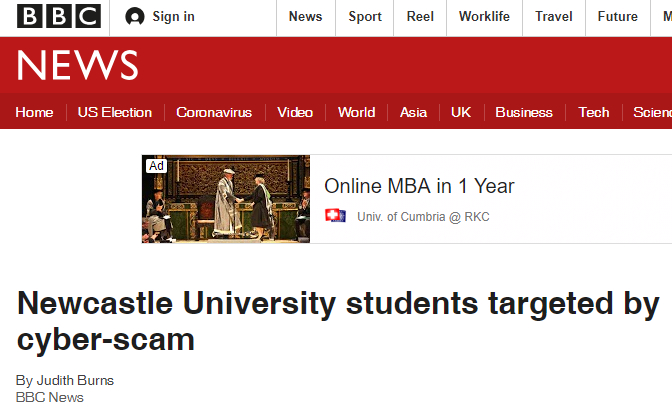The width and height of the screenshot is (672, 413).
Task: Click the BBC logo
Action: 59,17
